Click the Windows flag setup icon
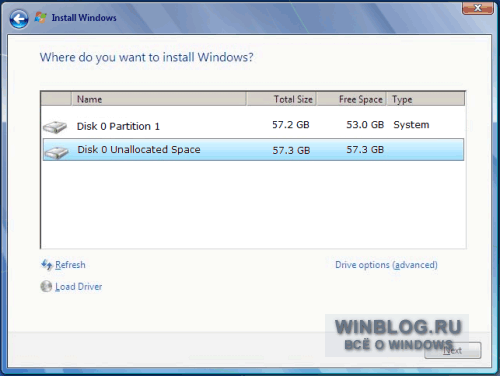 coord(41,18)
